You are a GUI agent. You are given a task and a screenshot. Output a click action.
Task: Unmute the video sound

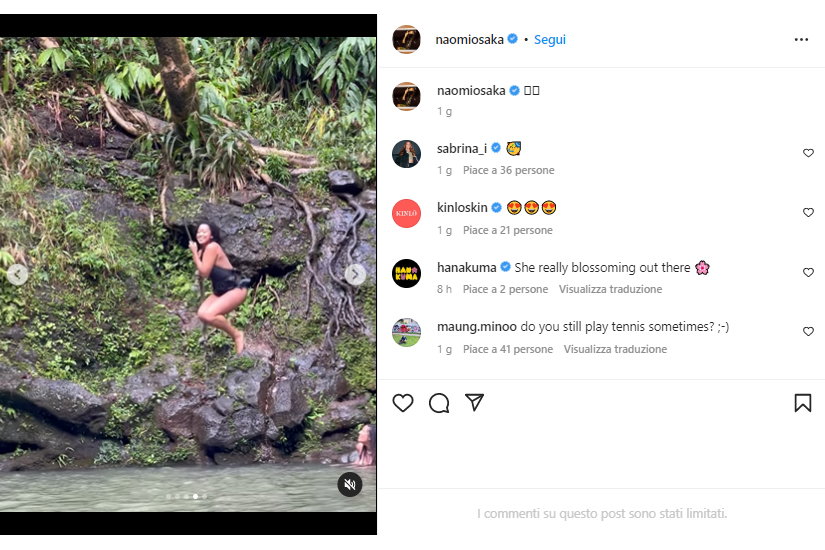click(x=350, y=484)
